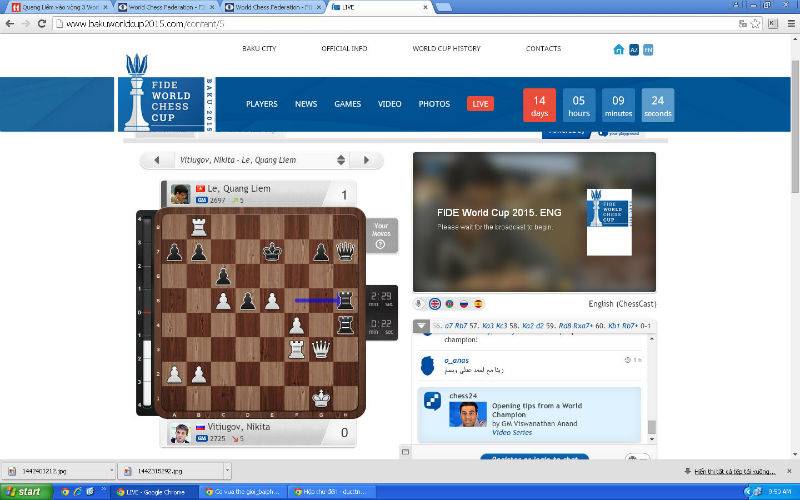Go to previous game with left arrow
Image resolution: width=800 pixels, height=500 pixels.
(x=157, y=160)
